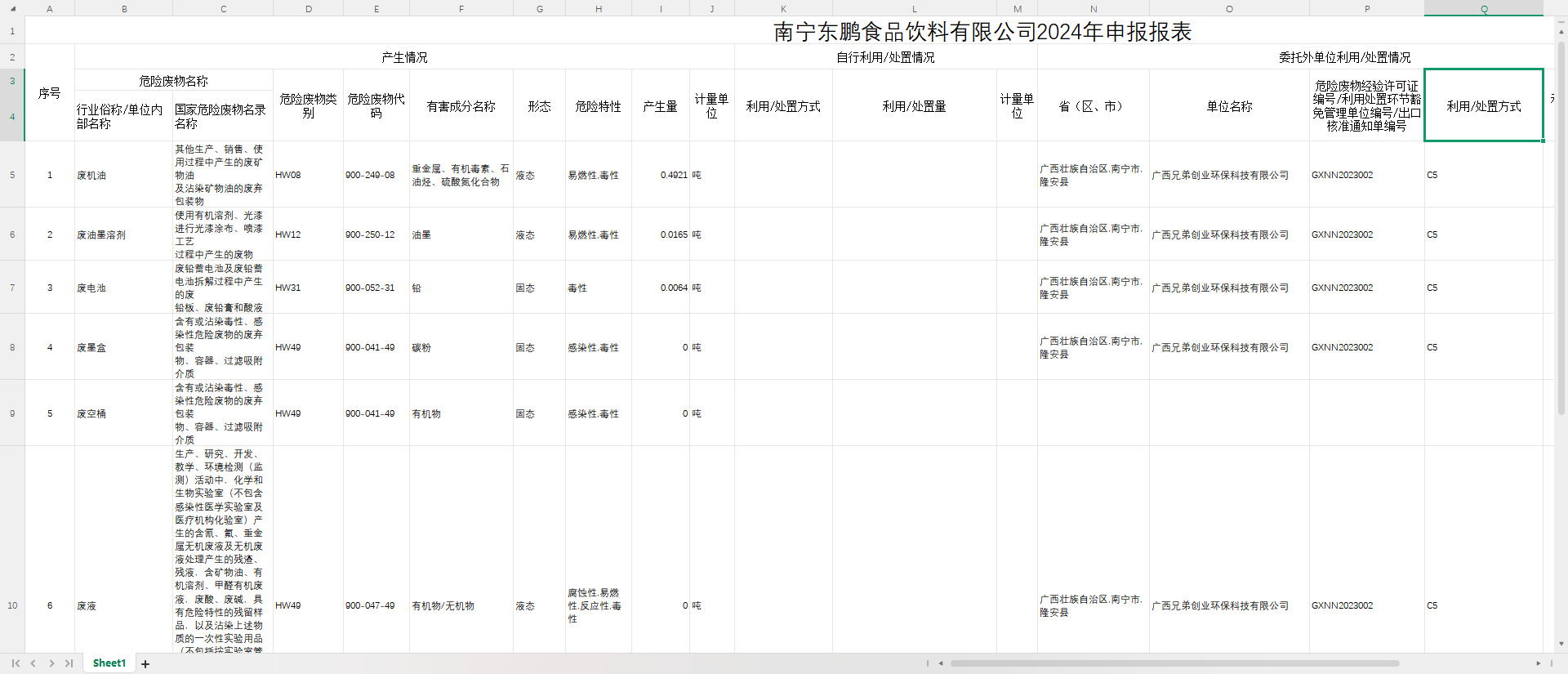Go to the previous sheet tab
Image resolution: width=1568 pixels, height=674 pixels.
[33, 663]
